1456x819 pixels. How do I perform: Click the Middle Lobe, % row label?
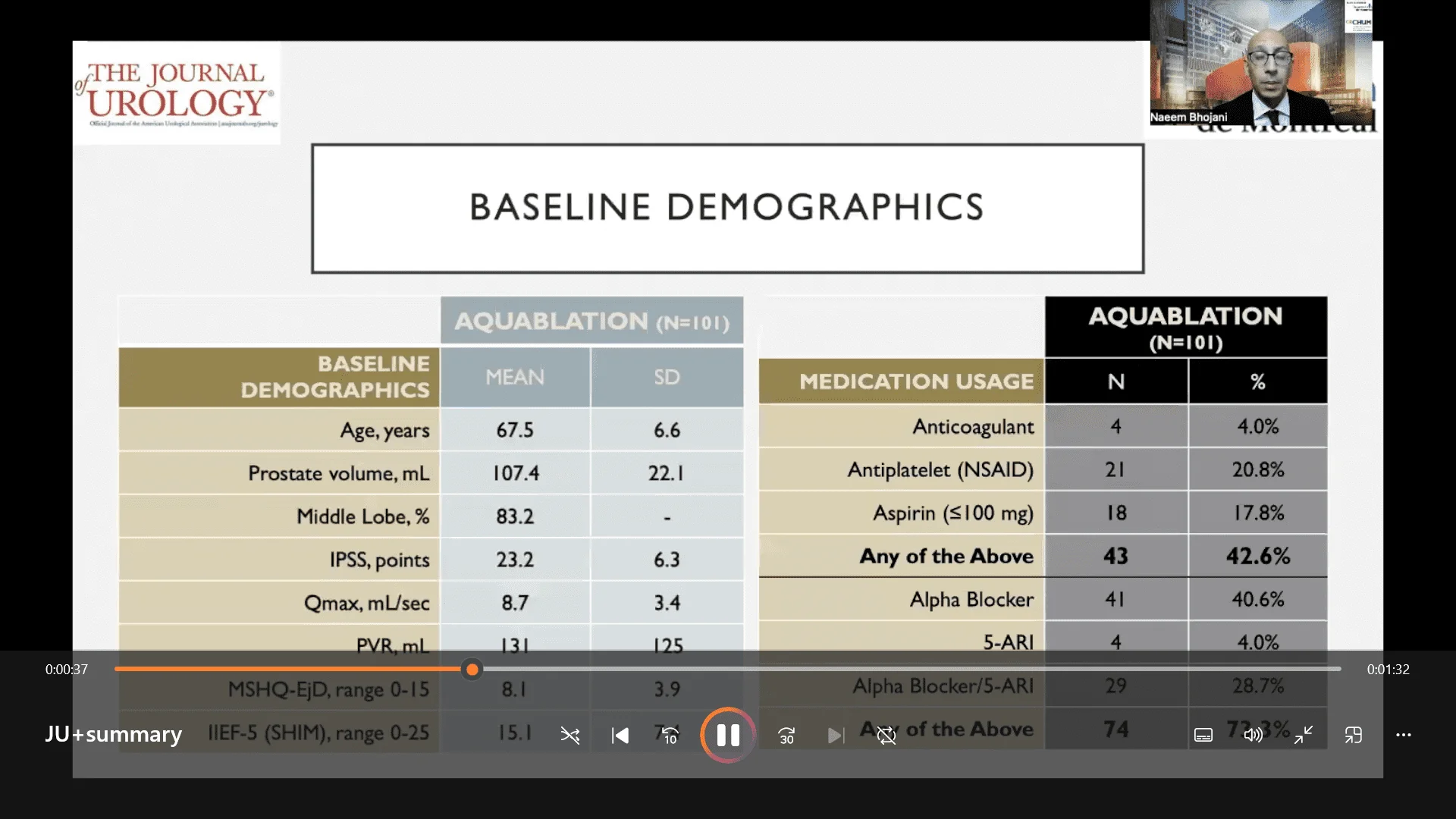(363, 516)
